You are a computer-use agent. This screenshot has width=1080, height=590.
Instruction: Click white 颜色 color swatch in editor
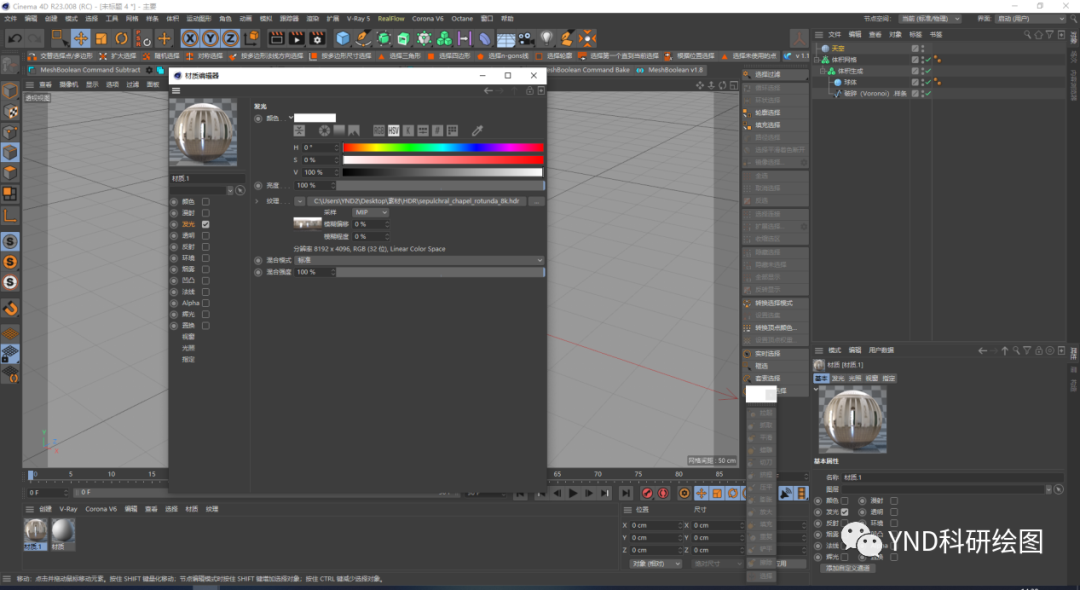(315, 118)
